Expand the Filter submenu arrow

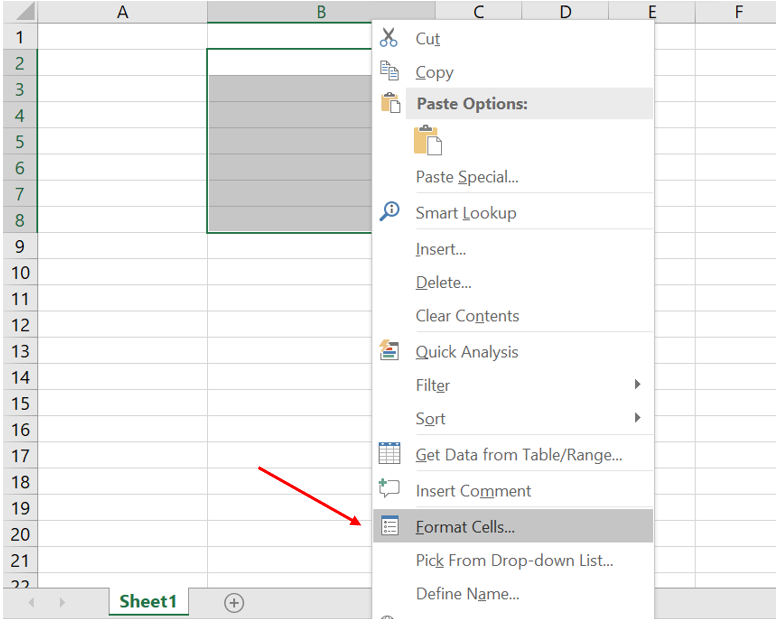click(x=637, y=385)
